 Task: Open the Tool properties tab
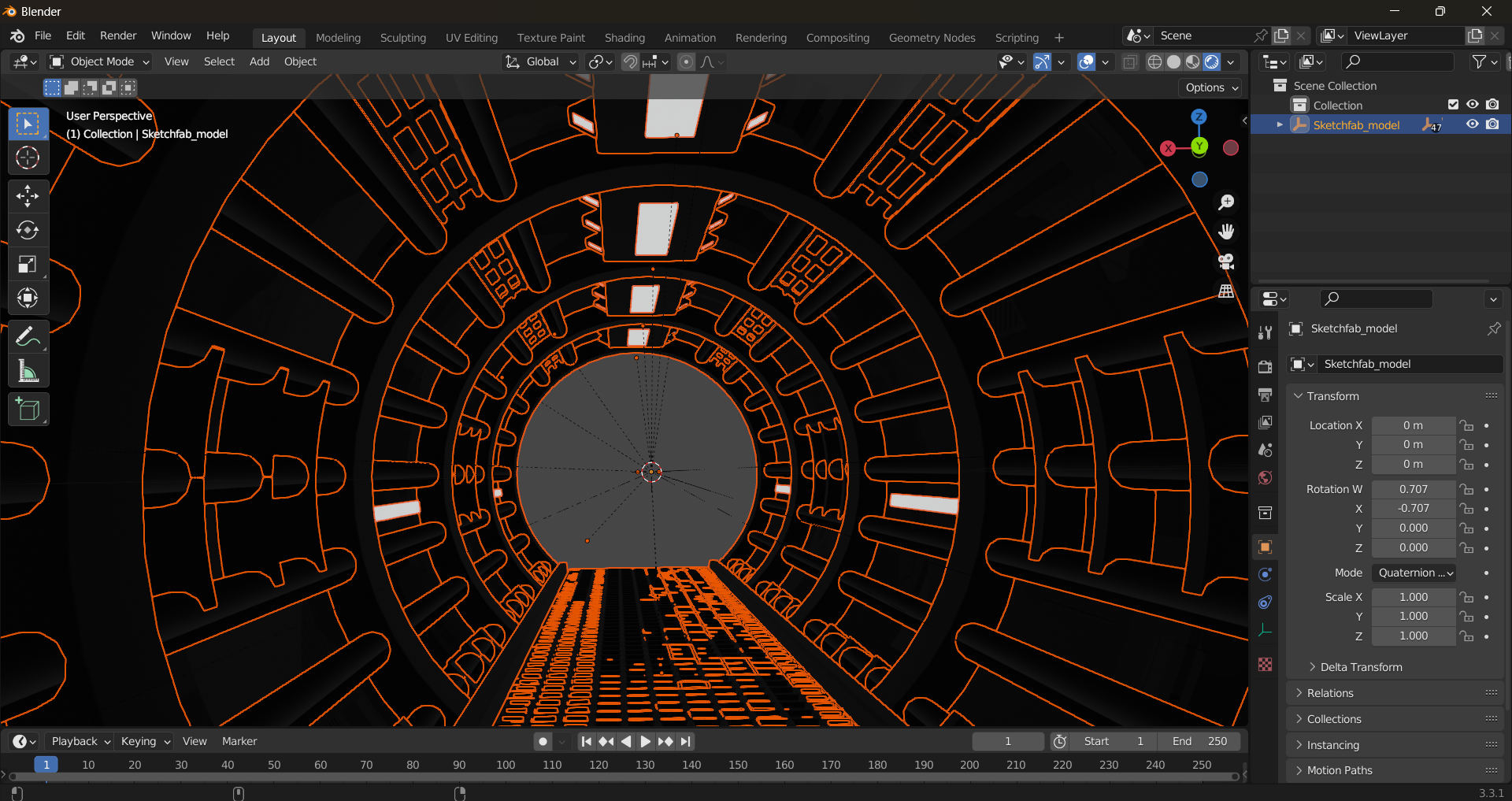click(1266, 332)
